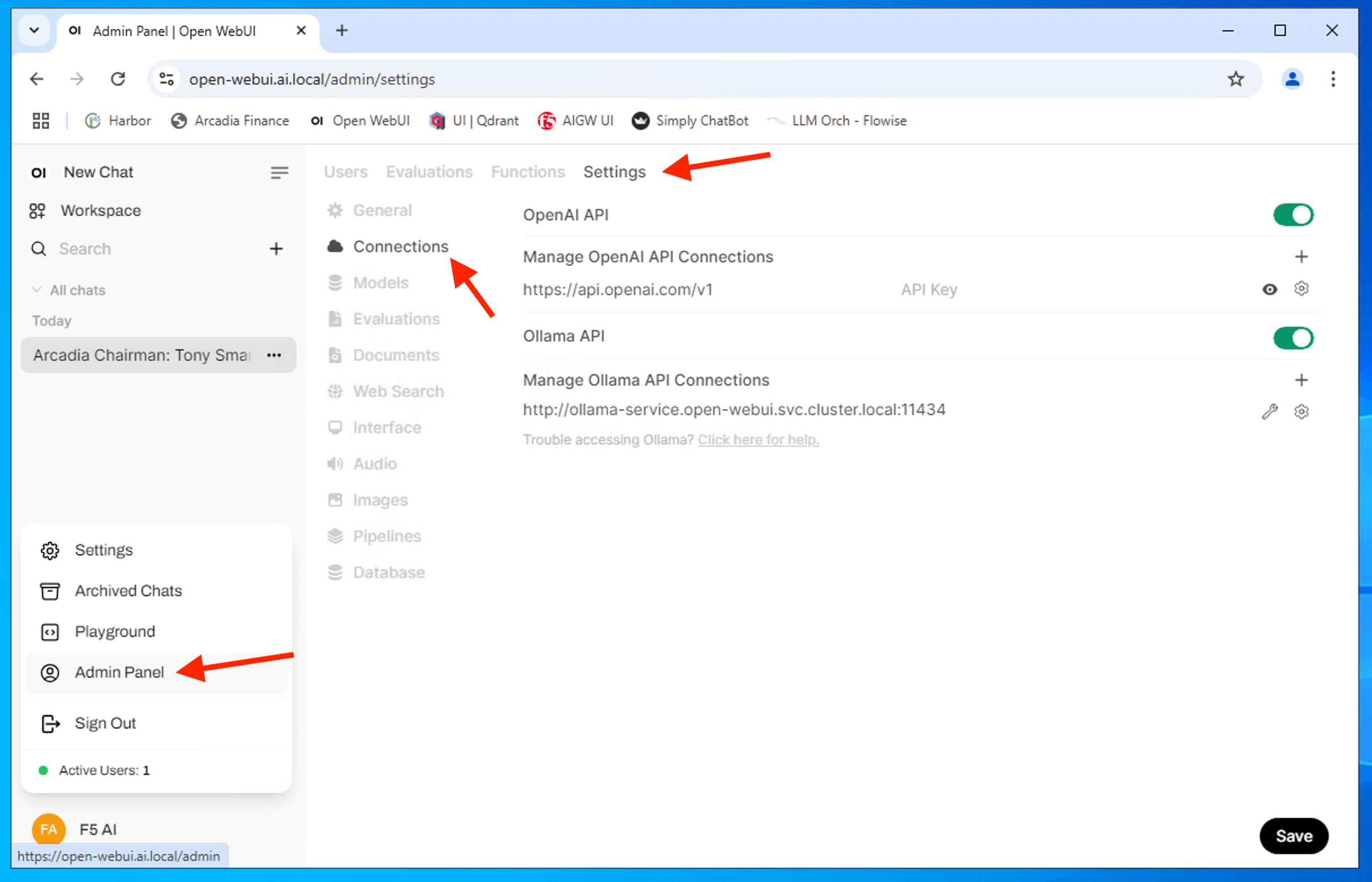The image size is (1372, 882).
Task: Click the wrench icon for Ollama connection
Action: tap(1270, 411)
